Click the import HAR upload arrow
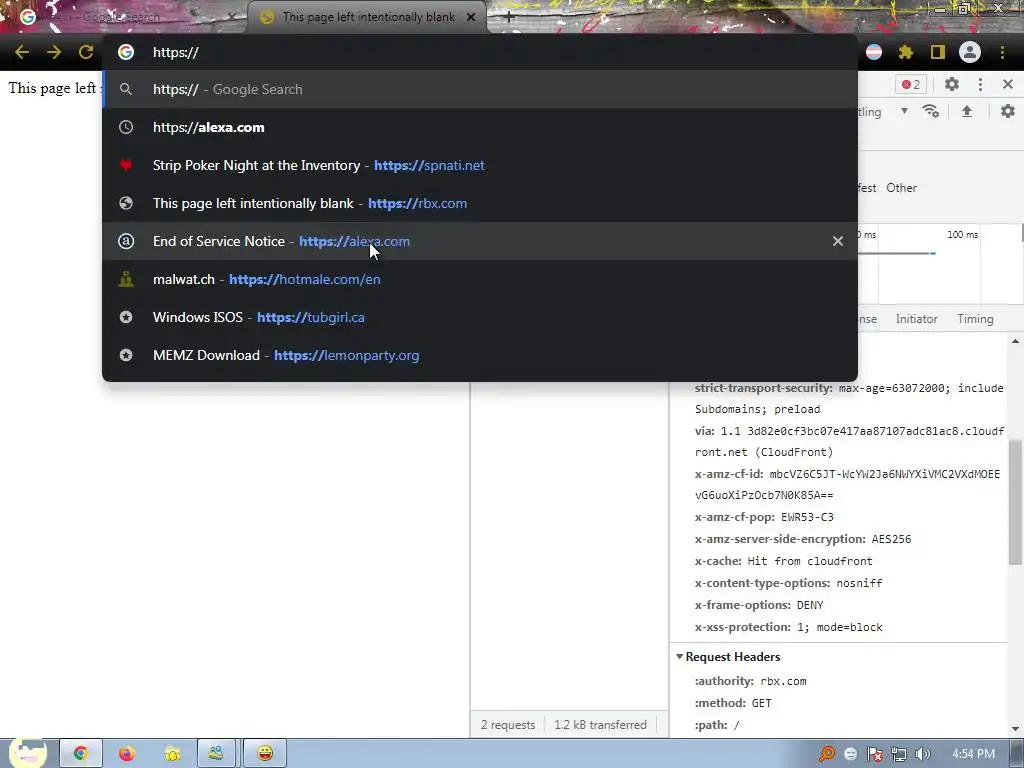 (x=967, y=112)
